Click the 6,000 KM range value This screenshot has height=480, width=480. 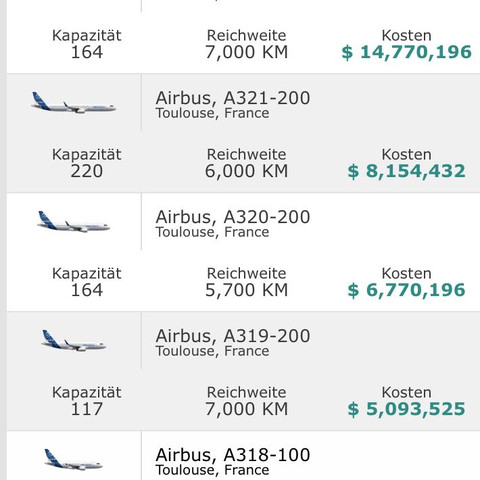tap(246, 171)
